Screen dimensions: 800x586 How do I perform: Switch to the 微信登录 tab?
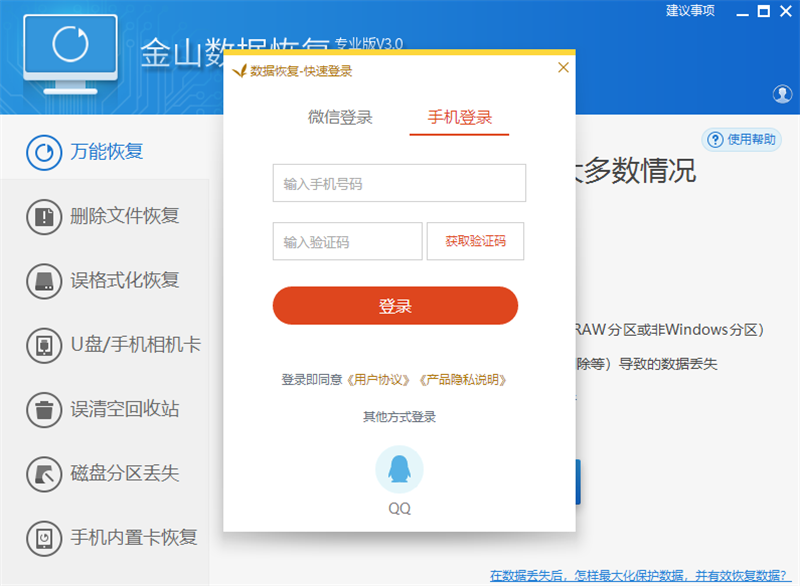pos(340,117)
